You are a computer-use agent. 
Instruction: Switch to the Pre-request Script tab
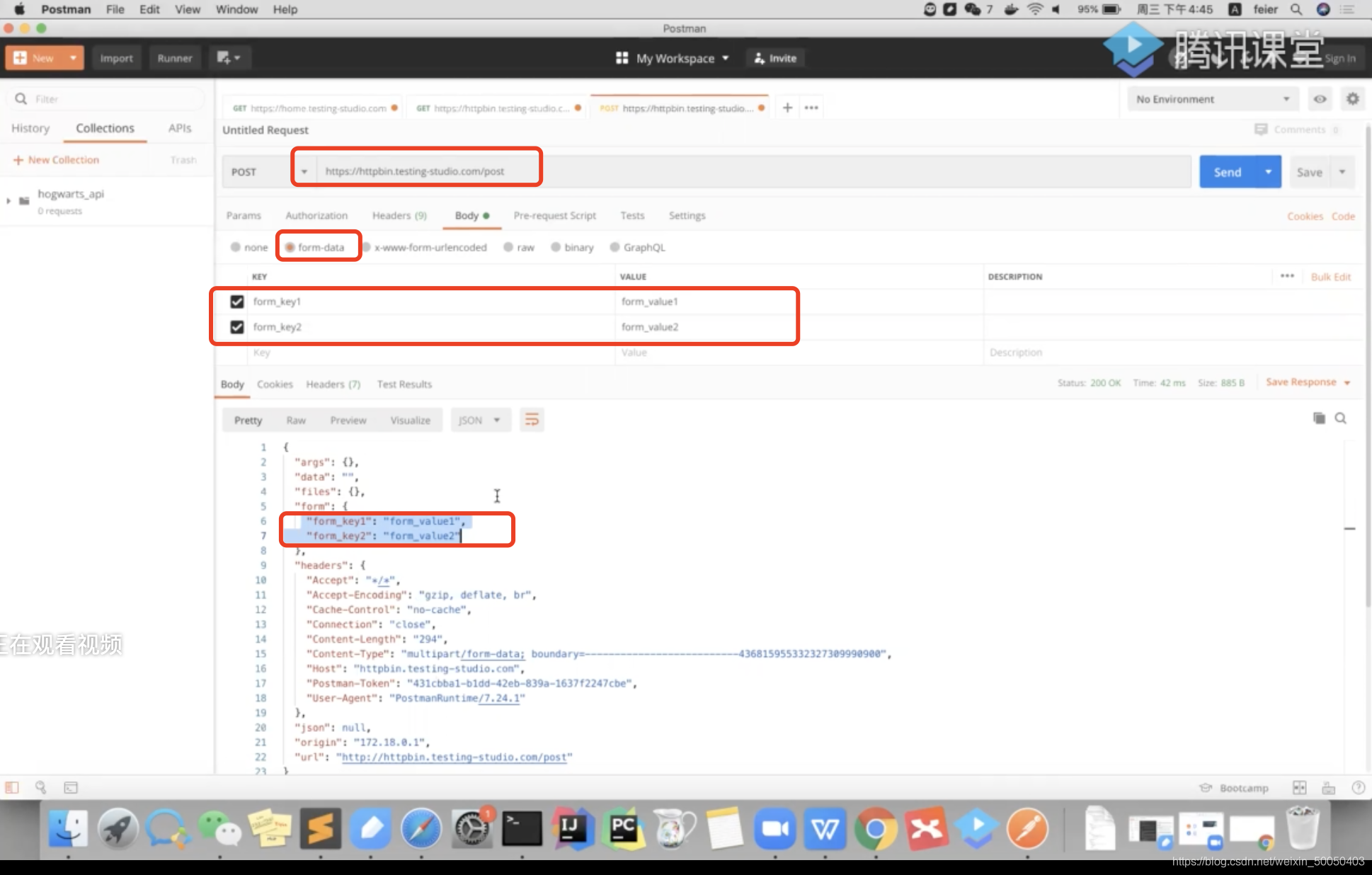(x=554, y=215)
